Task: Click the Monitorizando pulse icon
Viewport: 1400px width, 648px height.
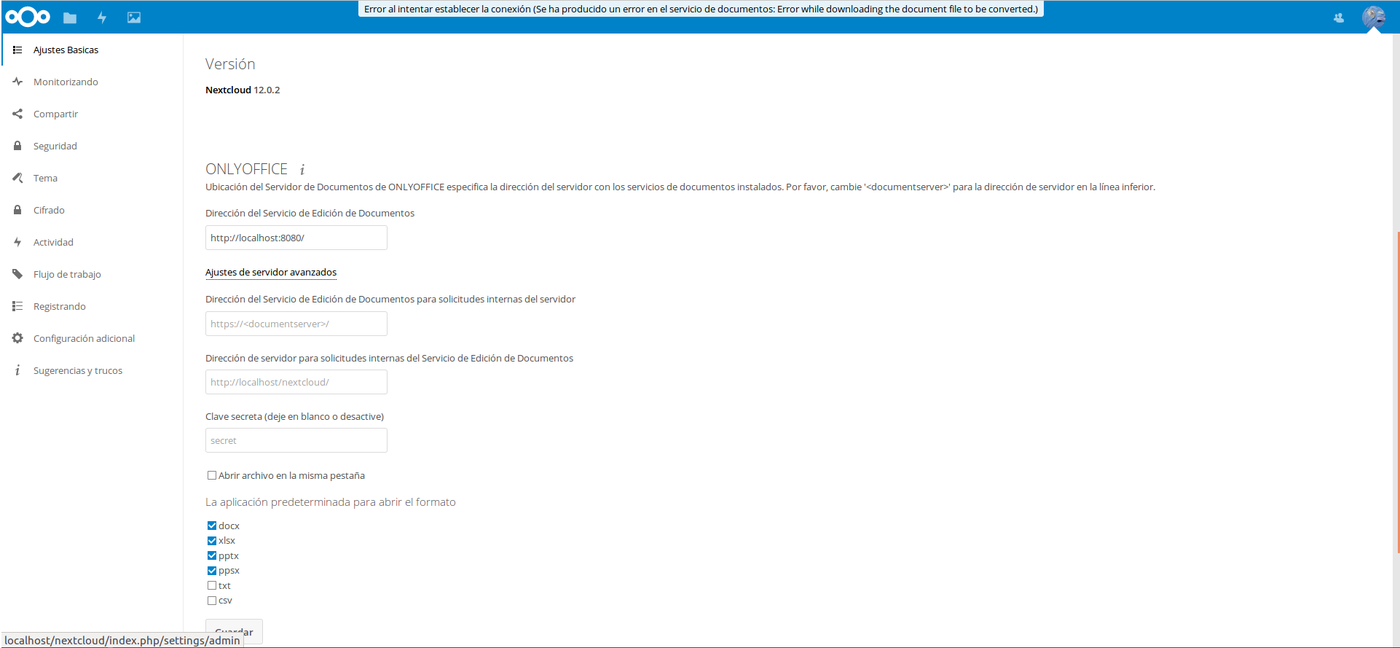Action: pos(17,82)
